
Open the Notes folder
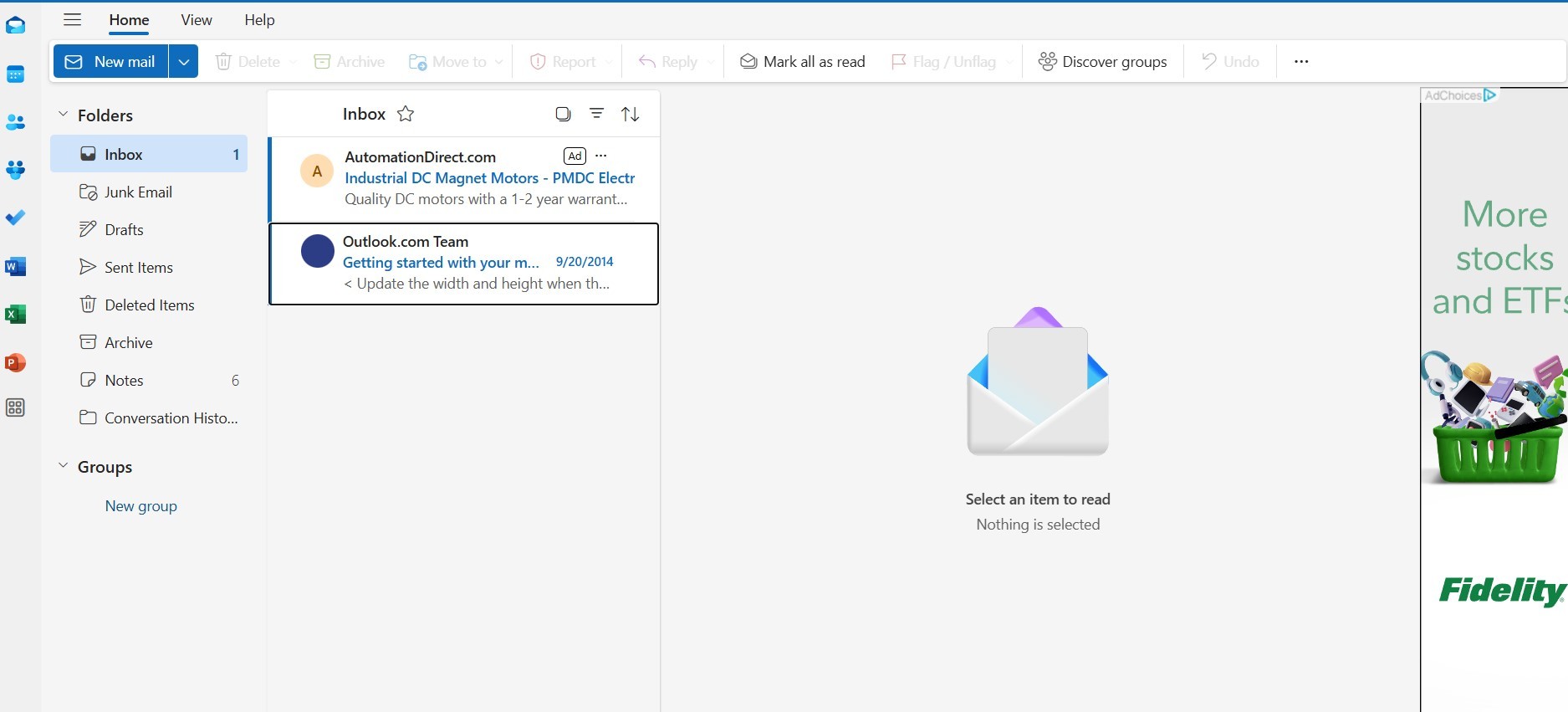point(149,380)
